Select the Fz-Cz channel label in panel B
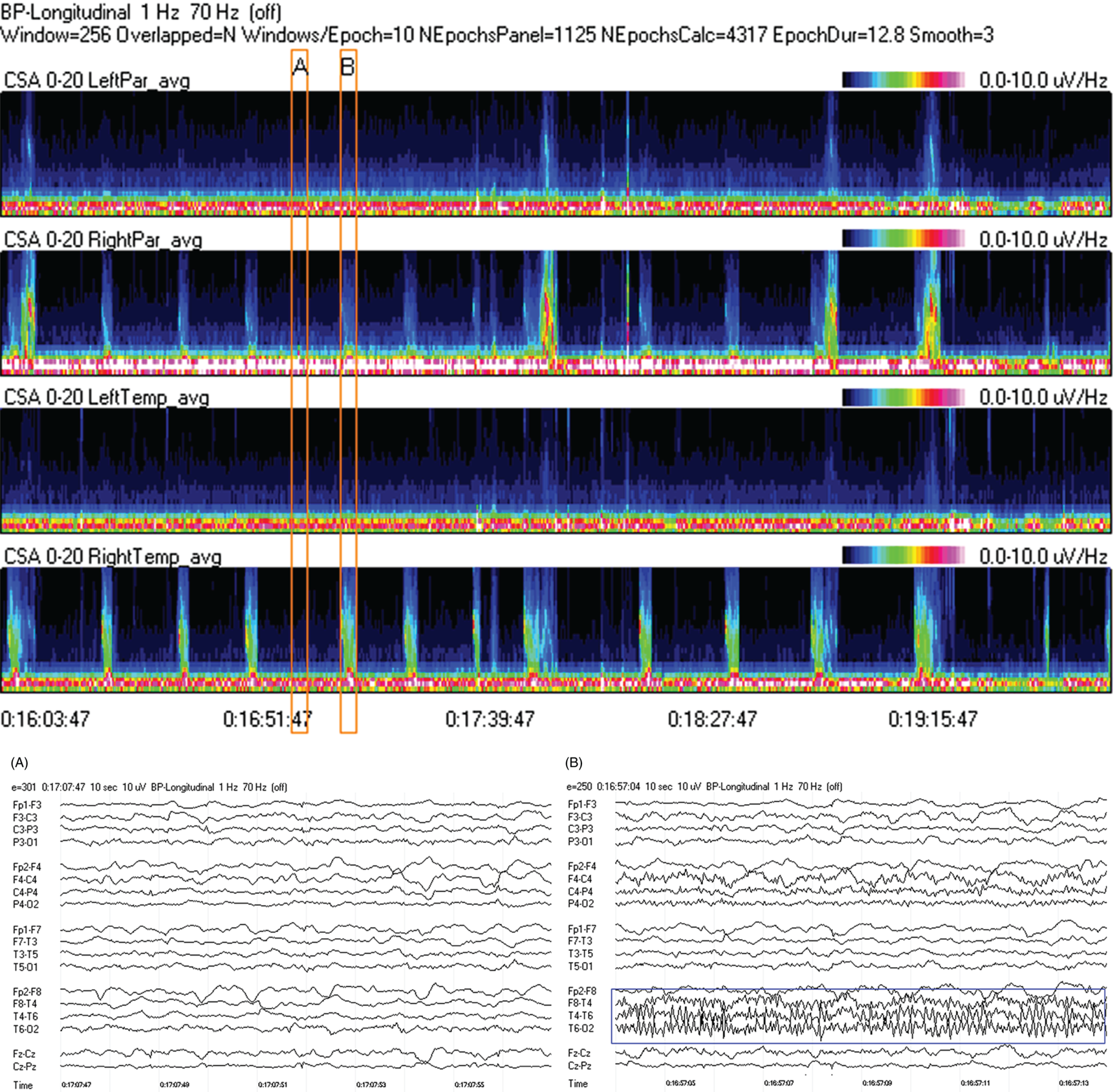The width and height of the screenshot is (1117, 1092). pos(579,1053)
